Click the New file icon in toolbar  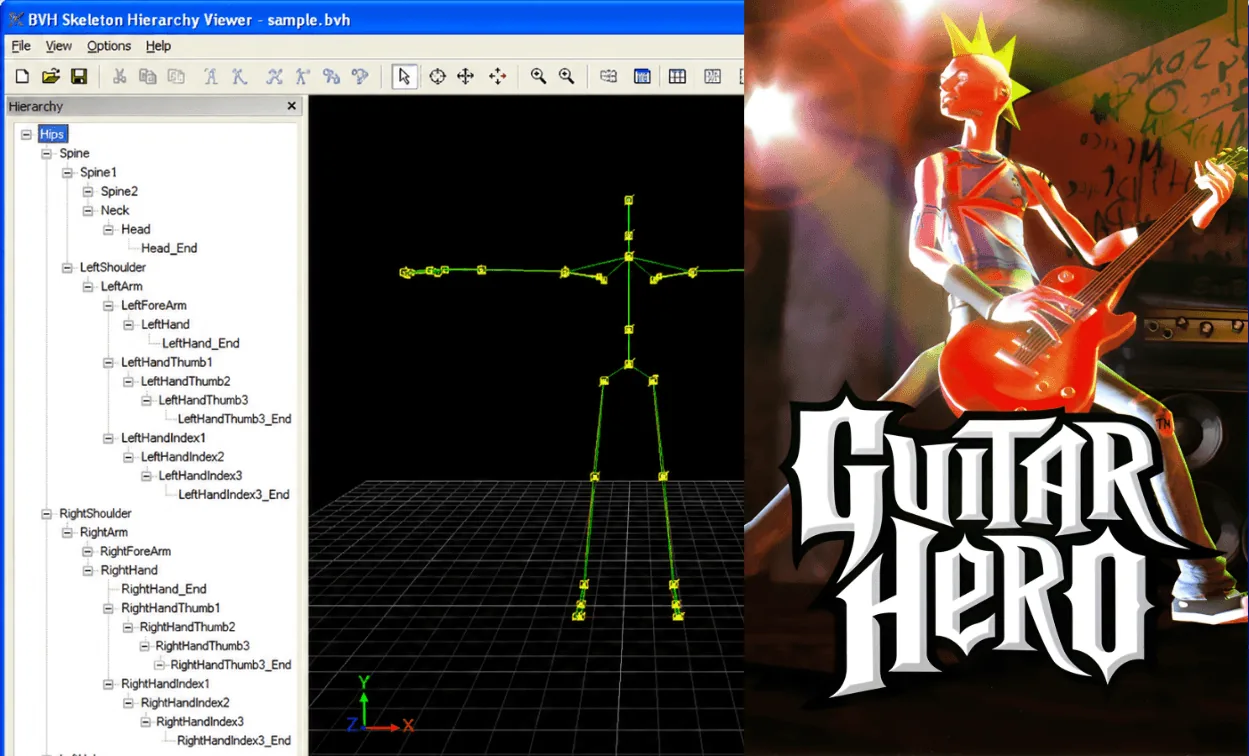[22, 76]
